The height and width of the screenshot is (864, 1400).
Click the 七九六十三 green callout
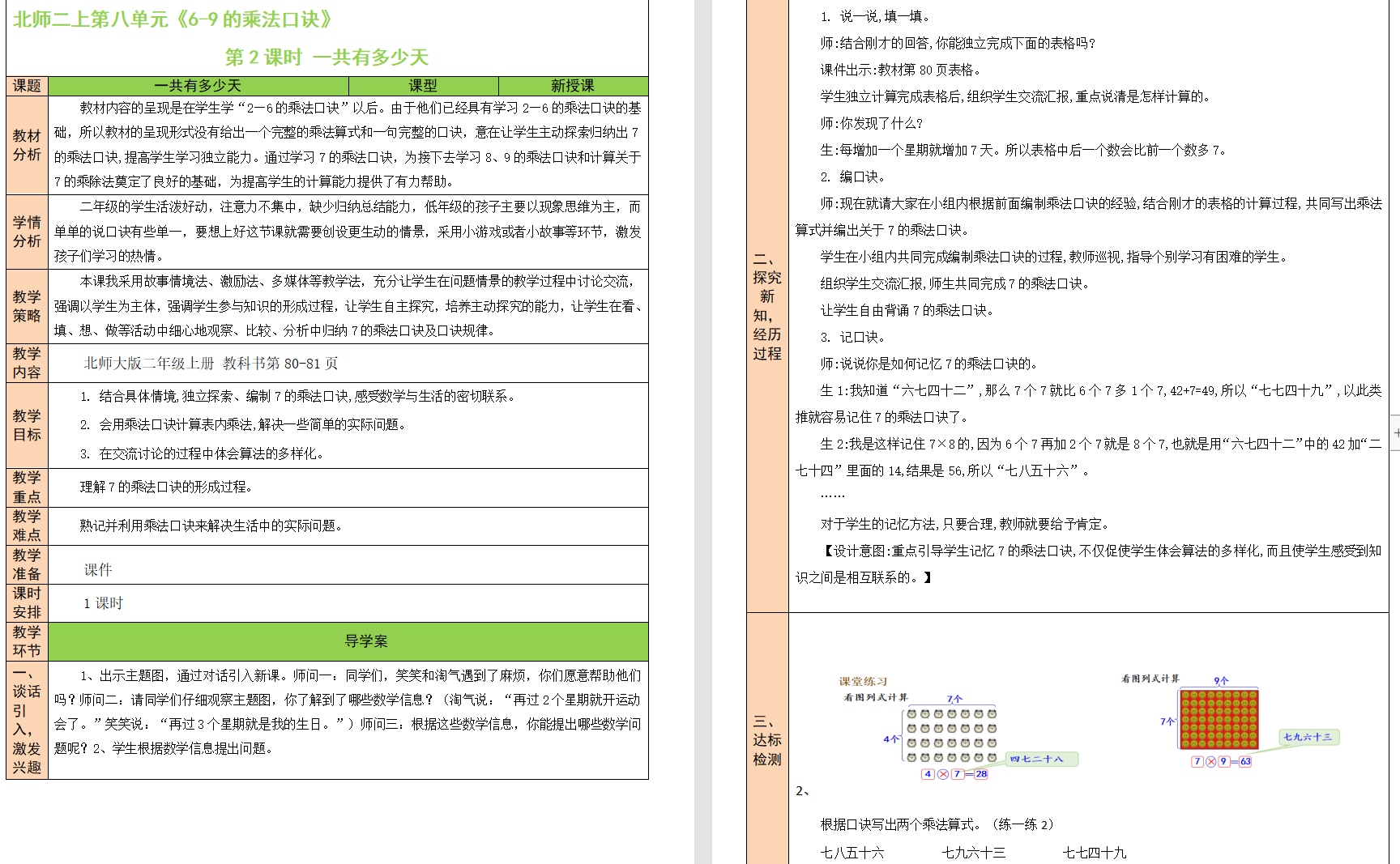click(1310, 737)
